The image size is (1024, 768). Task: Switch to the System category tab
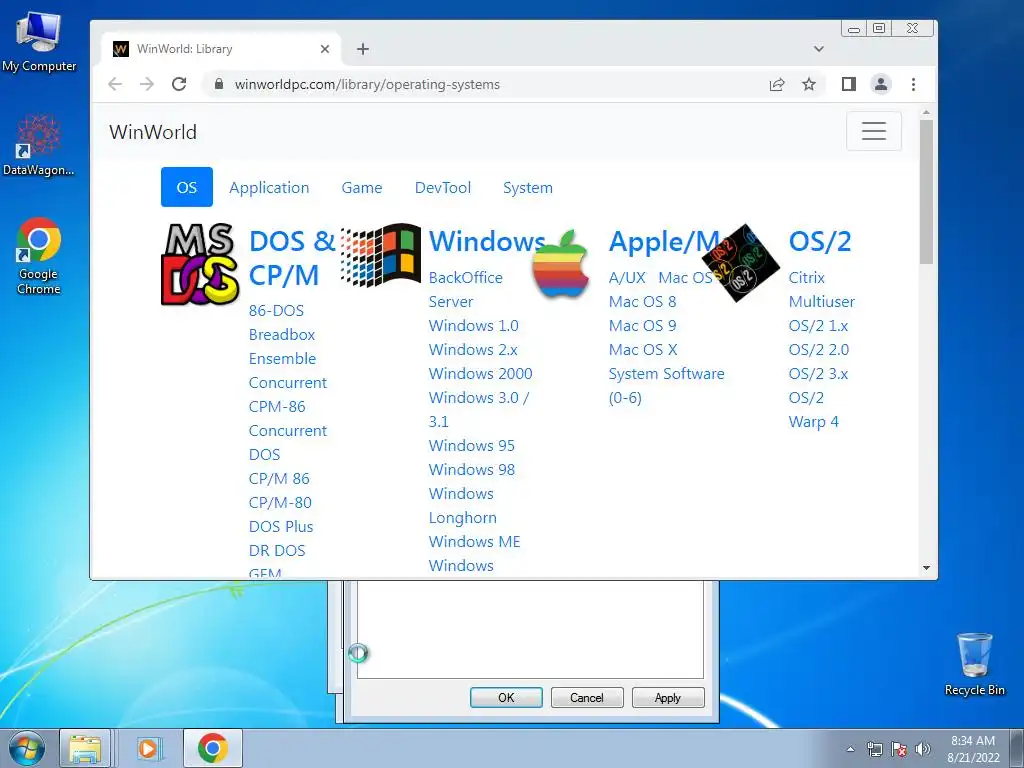click(528, 187)
